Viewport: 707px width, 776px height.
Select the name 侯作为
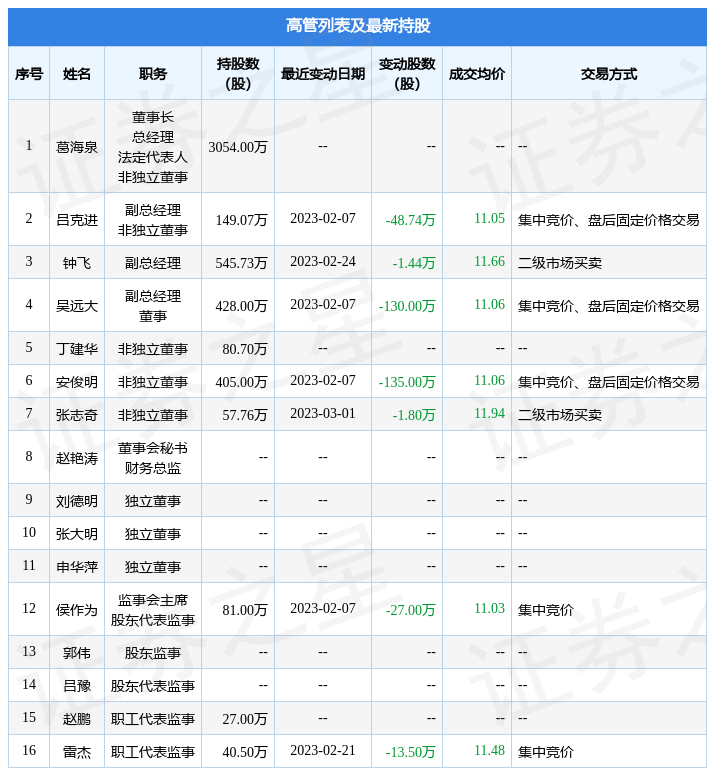point(77,610)
